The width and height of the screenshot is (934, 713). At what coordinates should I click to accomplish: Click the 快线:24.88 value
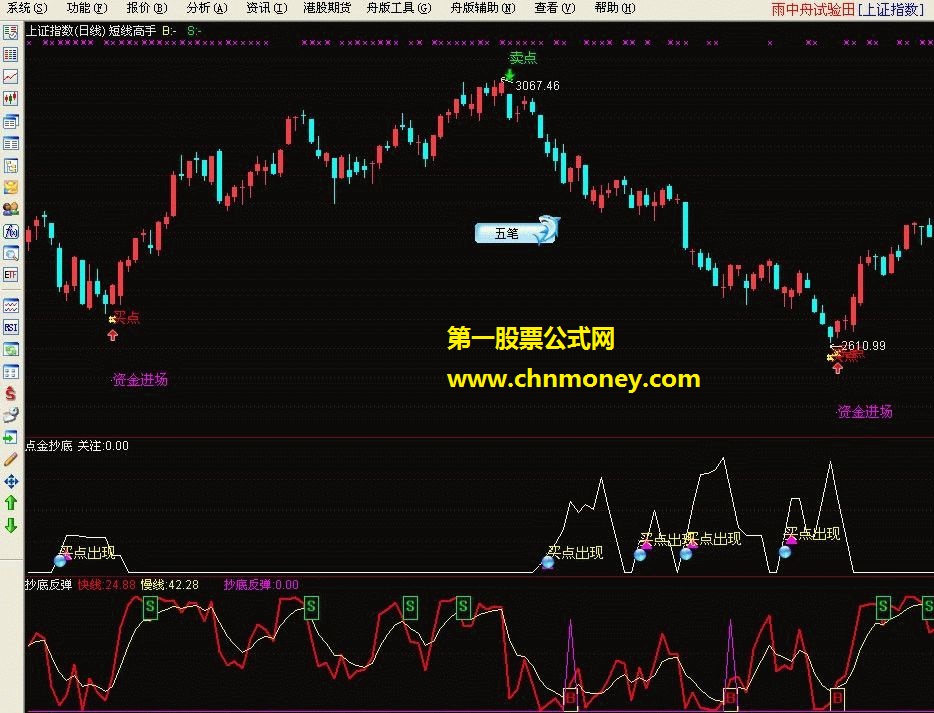[107, 584]
